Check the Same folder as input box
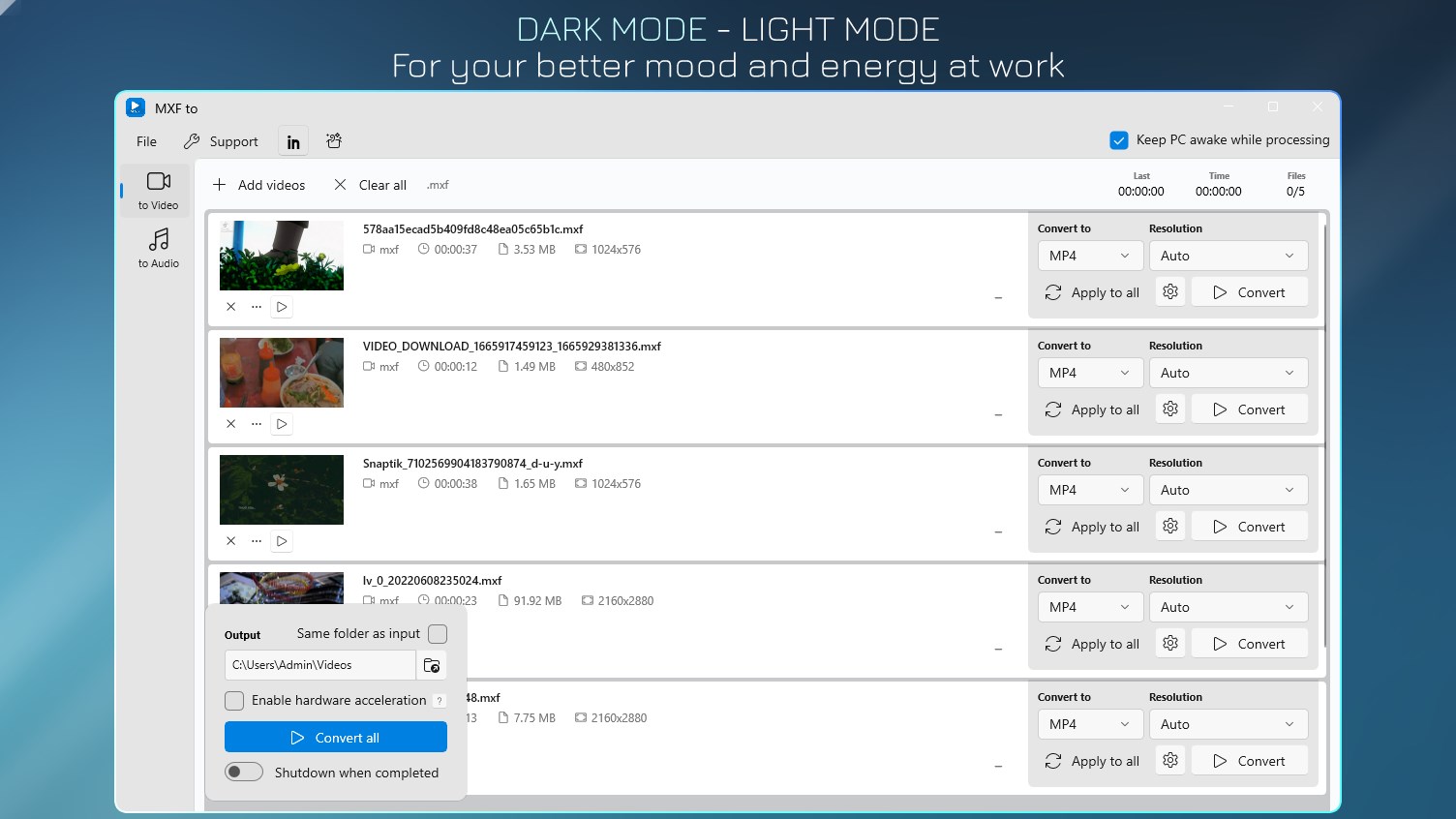The image size is (1456, 819). point(438,634)
